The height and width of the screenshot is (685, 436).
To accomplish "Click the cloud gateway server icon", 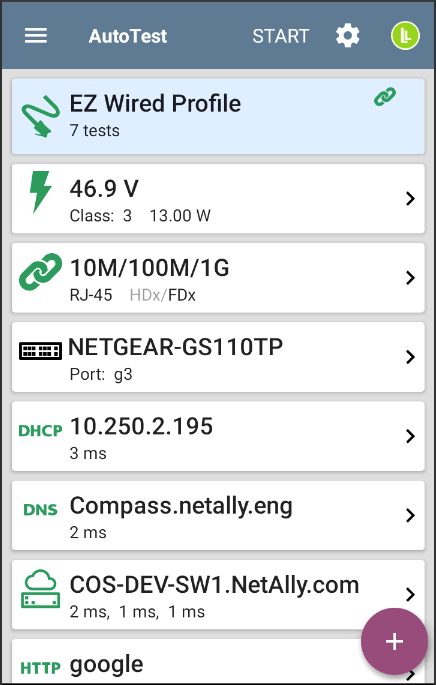I will (x=40, y=588).
